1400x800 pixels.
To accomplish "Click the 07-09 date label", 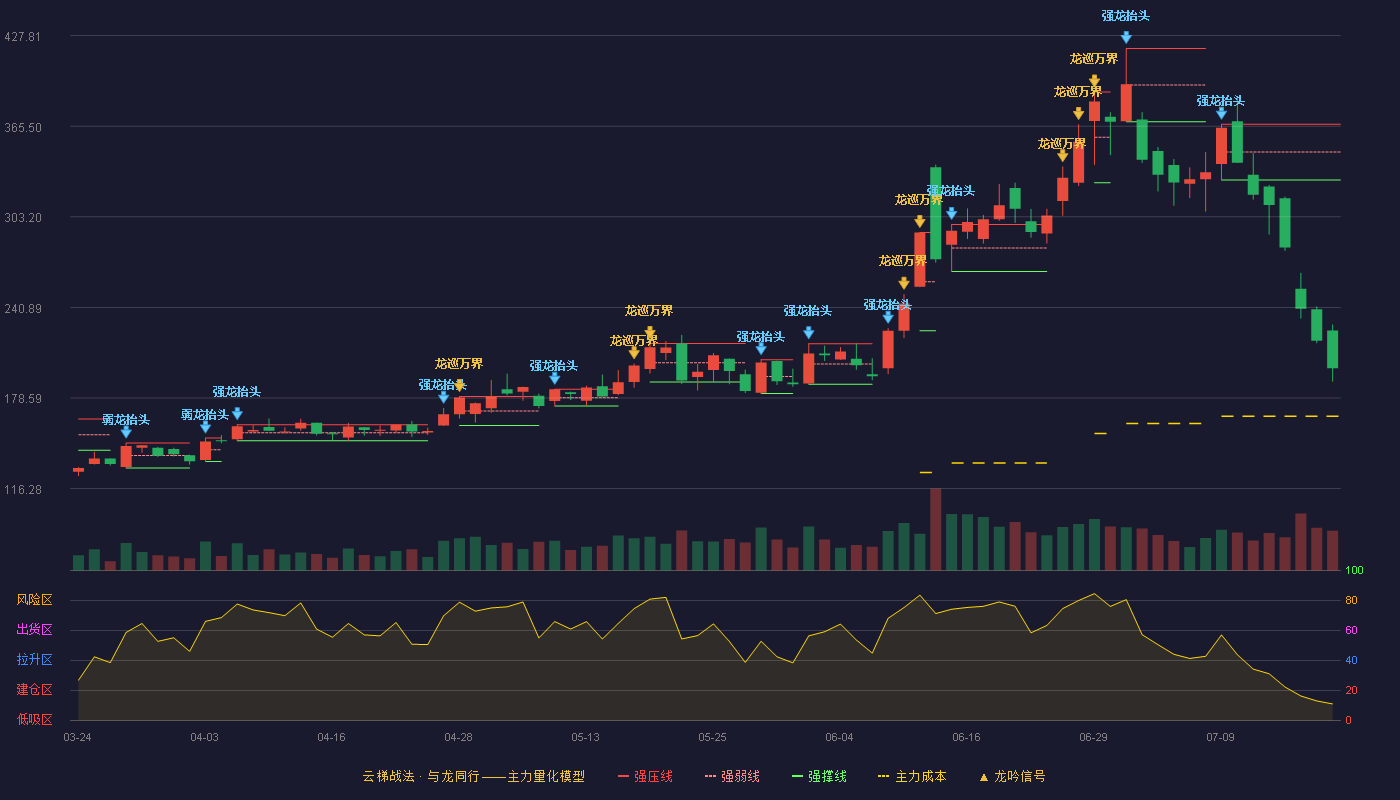I will click(1220, 737).
